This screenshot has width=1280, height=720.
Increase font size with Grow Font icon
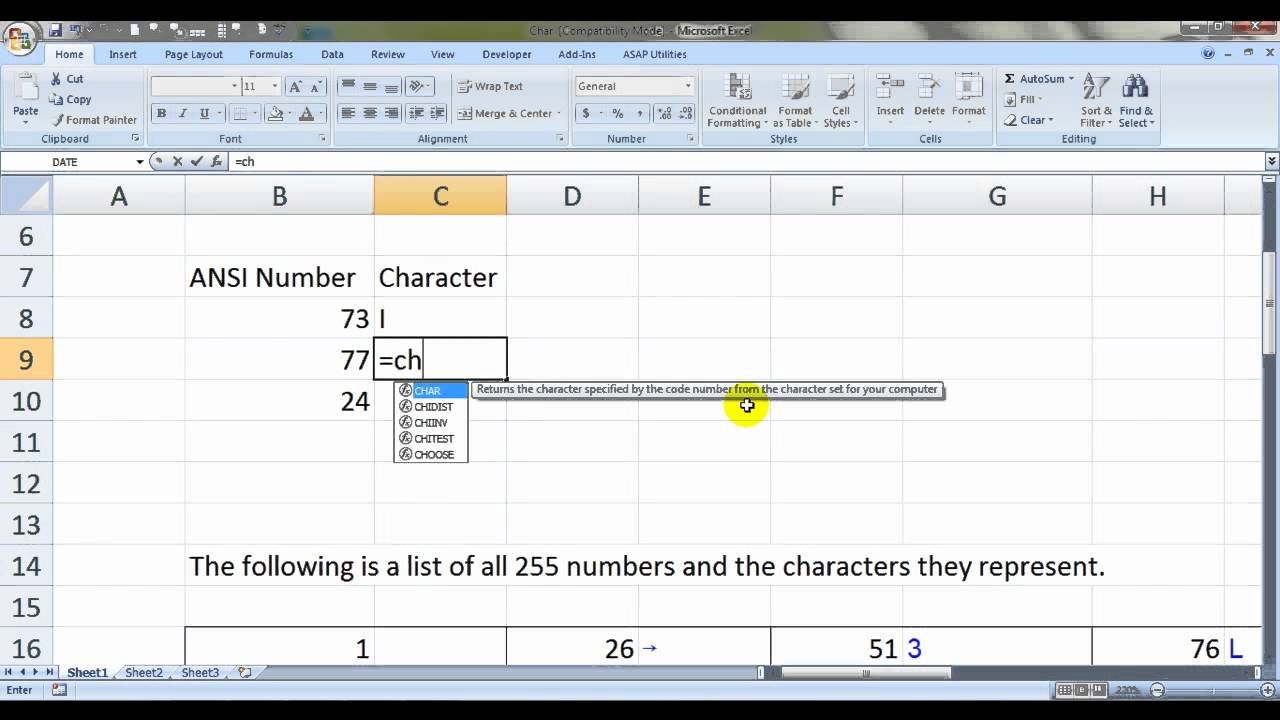[296, 87]
